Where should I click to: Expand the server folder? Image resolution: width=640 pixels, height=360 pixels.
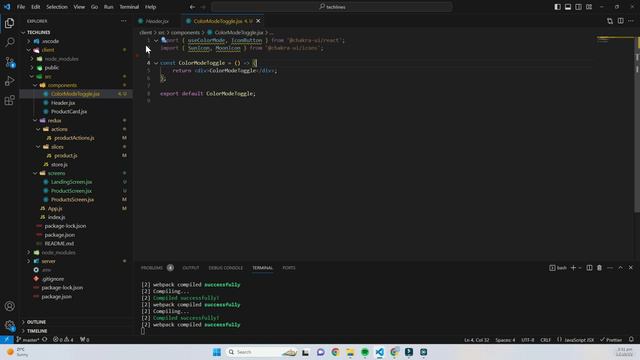tap(29, 261)
